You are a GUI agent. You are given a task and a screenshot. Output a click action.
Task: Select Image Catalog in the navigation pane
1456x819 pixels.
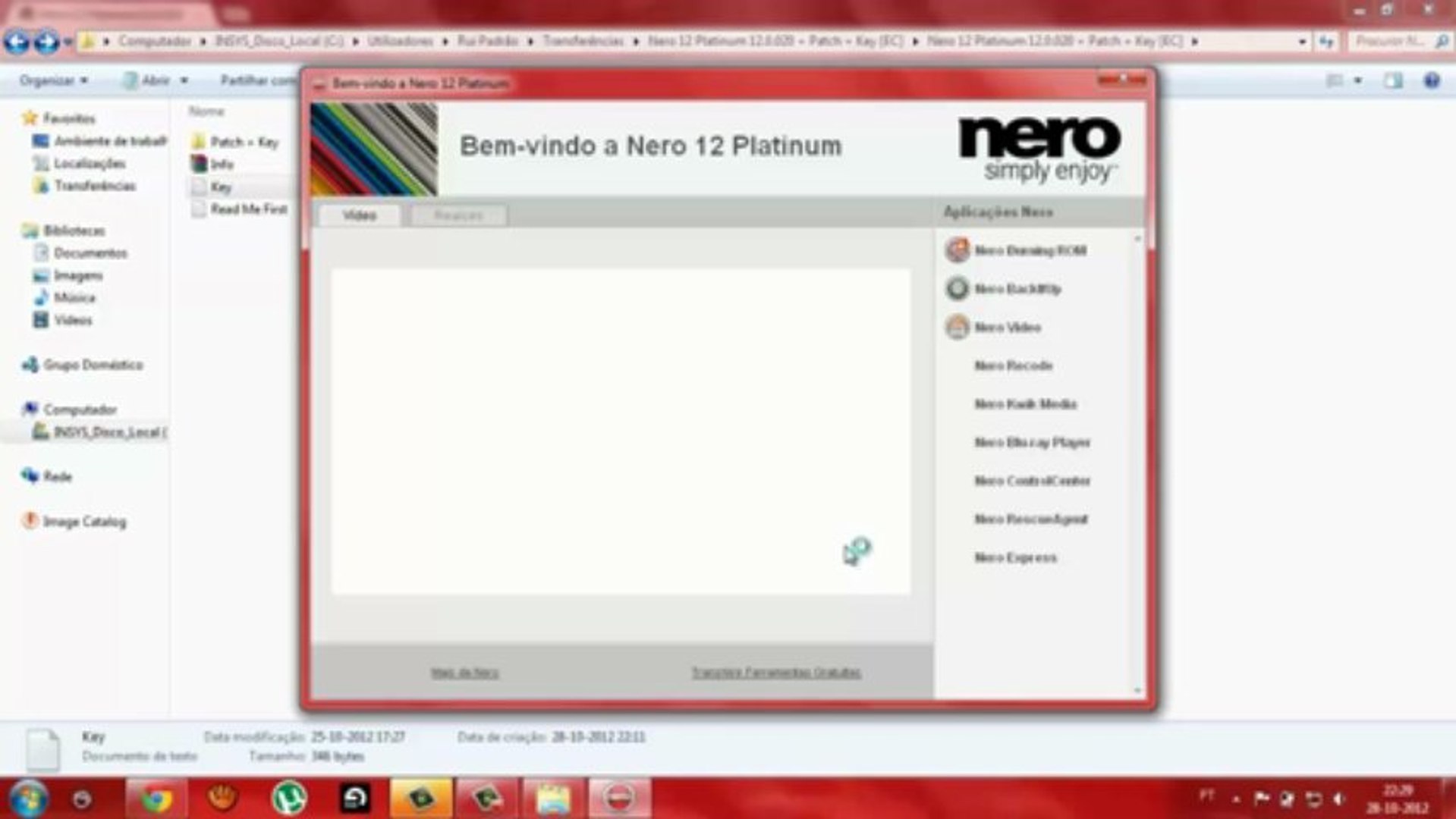click(x=84, y=522)
